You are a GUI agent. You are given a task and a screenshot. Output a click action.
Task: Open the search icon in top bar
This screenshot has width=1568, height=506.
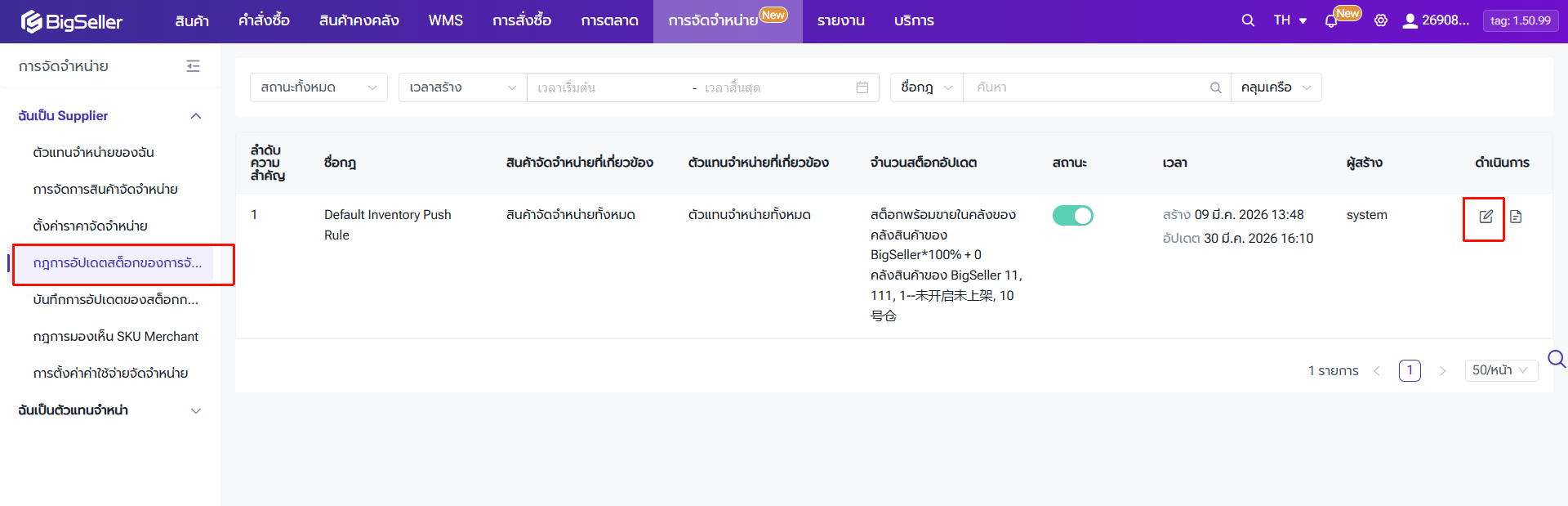(1247, 20)
